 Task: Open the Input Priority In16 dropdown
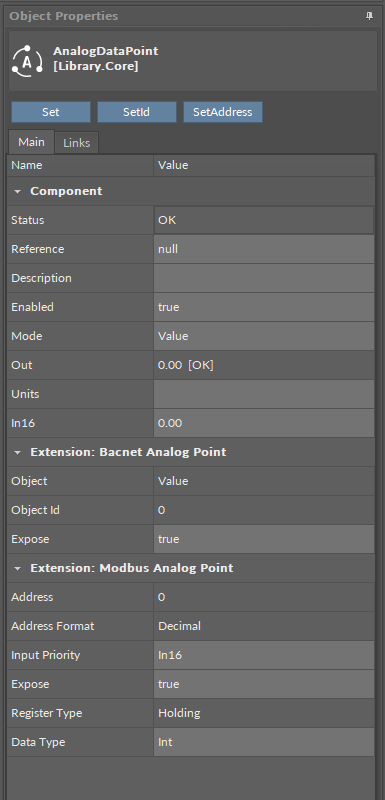tap(264, 655)
